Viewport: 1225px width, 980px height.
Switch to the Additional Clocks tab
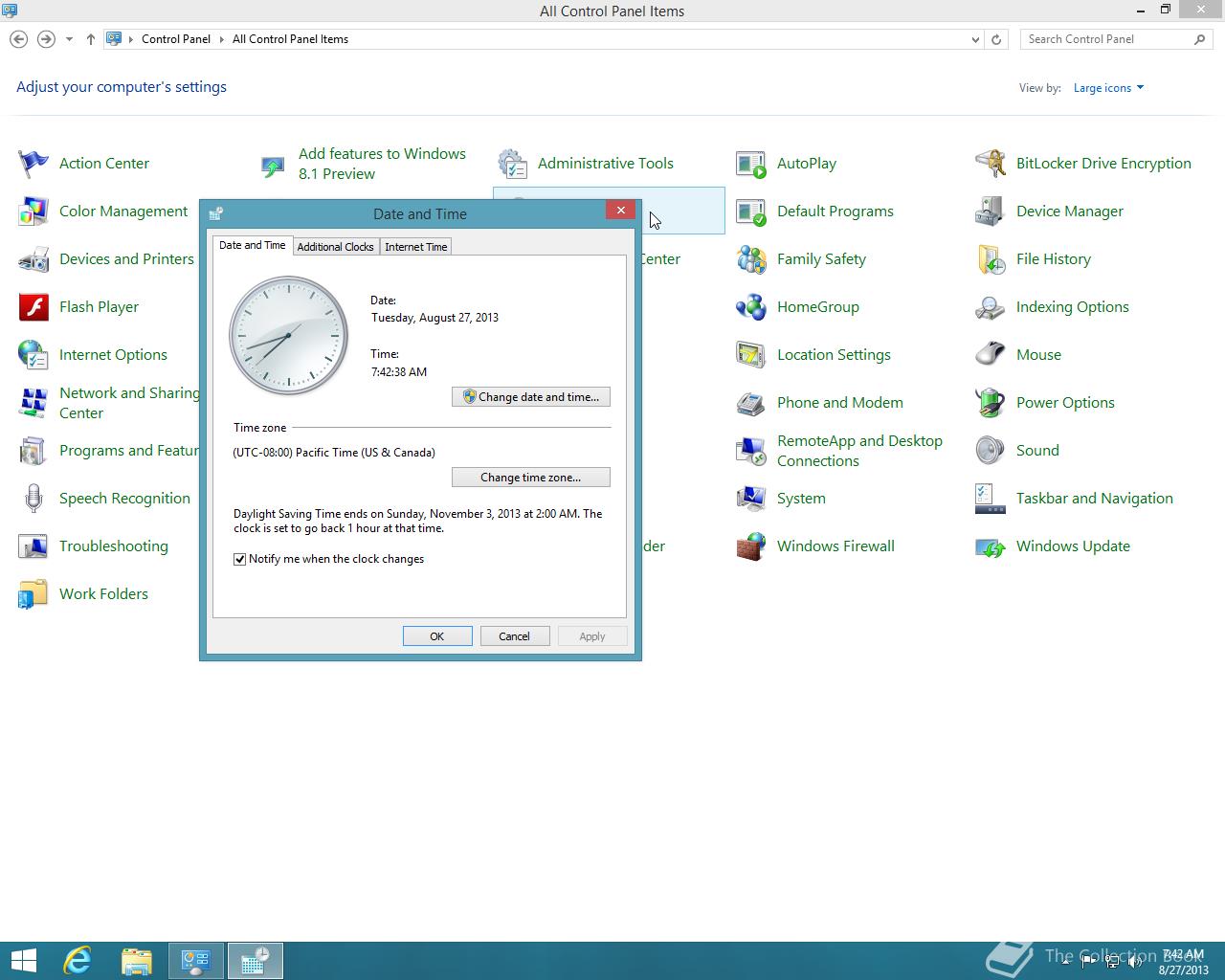pos(335,247)
